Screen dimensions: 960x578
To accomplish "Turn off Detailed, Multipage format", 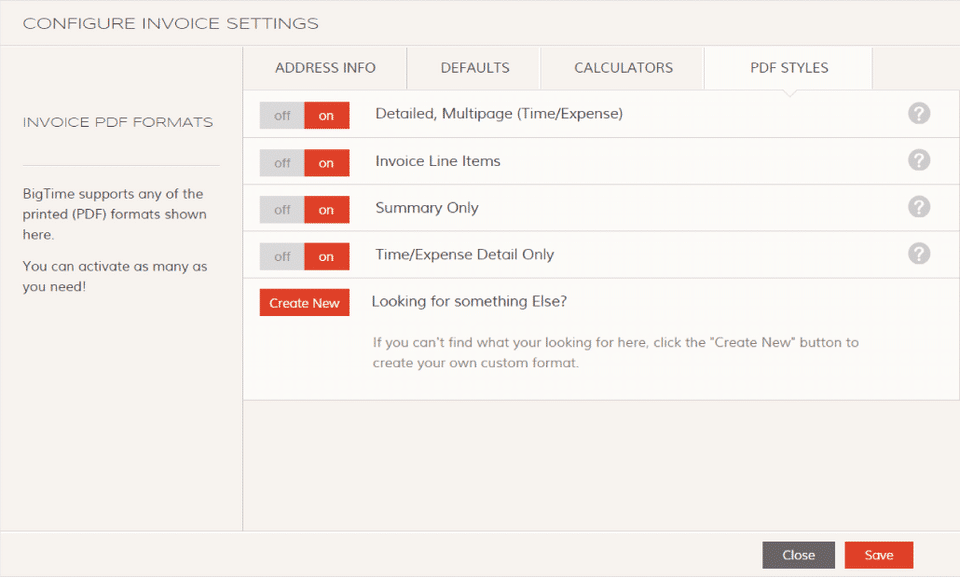I will pyautogui.click(x=282, y=115).
